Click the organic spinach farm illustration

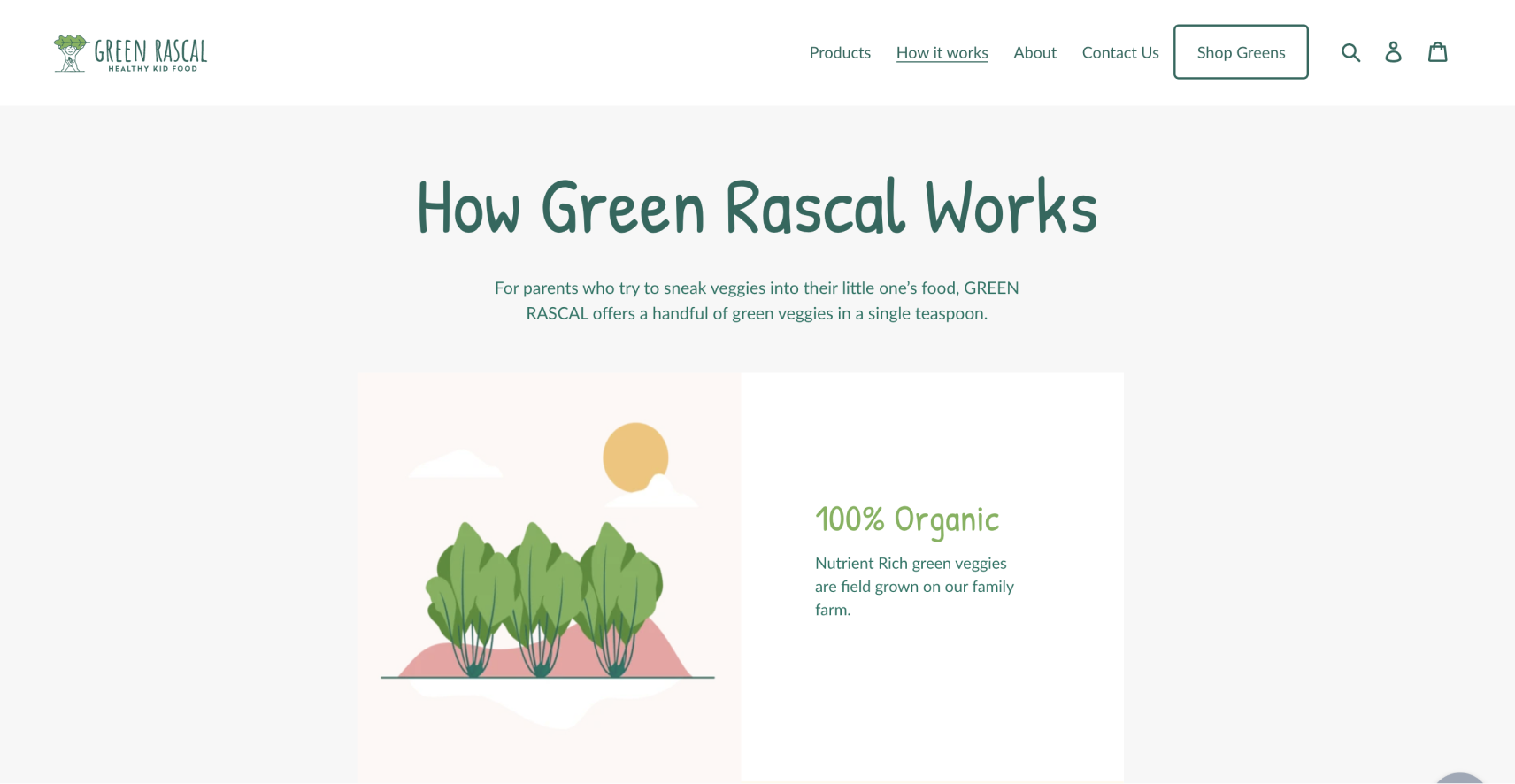(549, 577)
